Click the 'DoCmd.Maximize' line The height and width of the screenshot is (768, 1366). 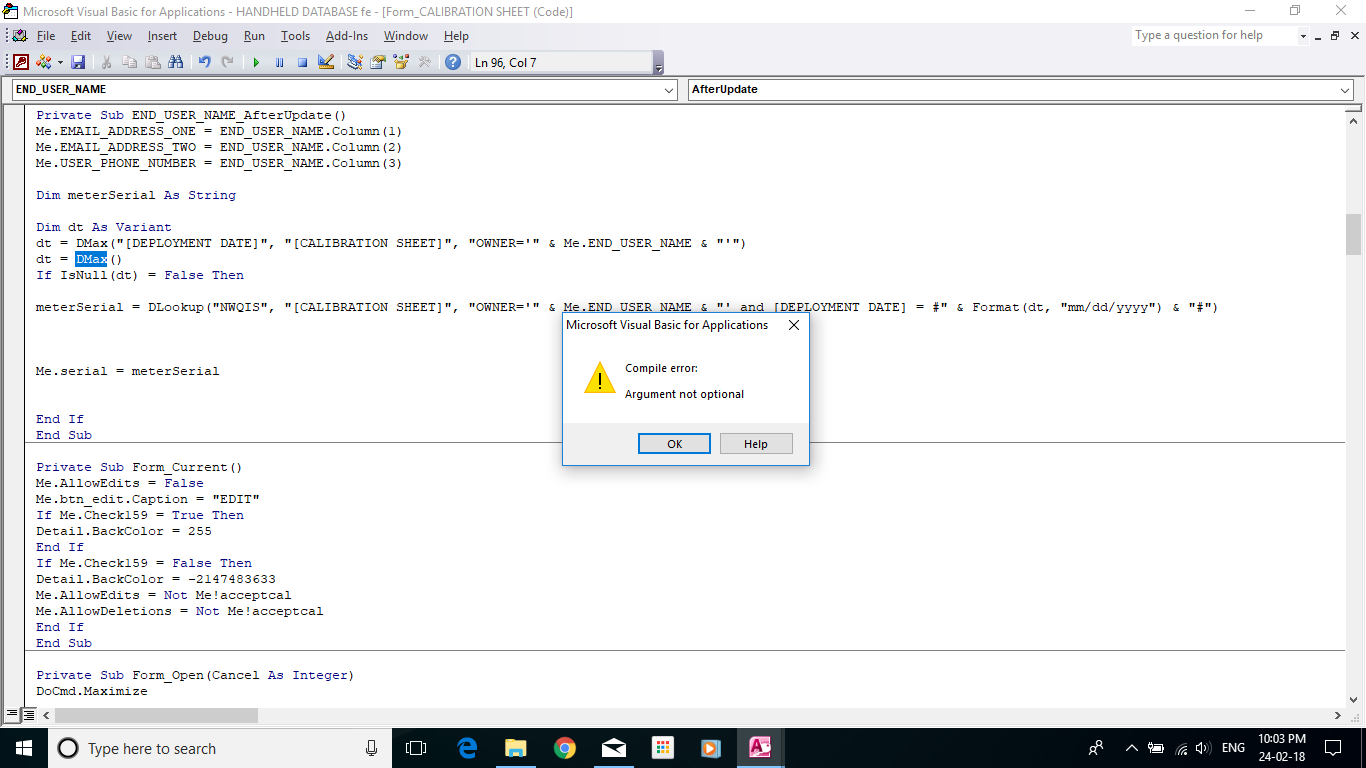pos(92,691)
